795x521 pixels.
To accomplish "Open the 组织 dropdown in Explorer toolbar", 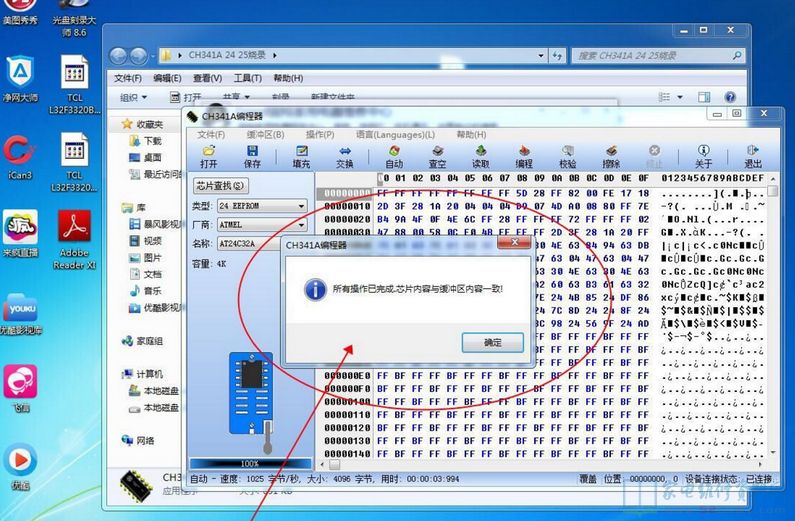I will [134, 97].
